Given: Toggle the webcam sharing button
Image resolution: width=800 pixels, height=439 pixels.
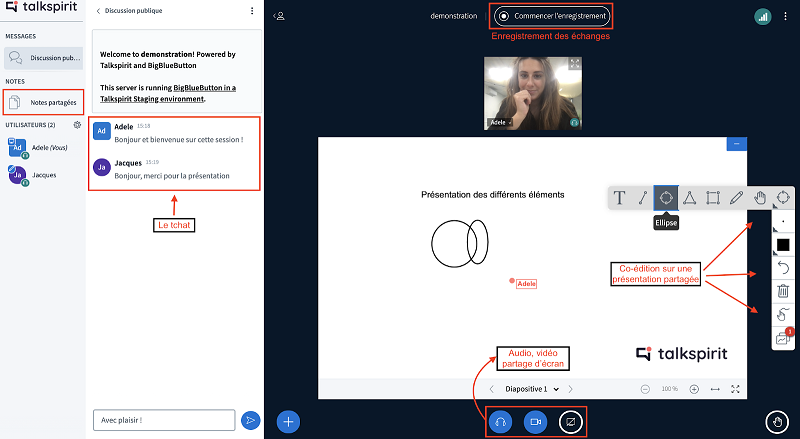Looking at the screenshot, I should (x=535, y=422).
